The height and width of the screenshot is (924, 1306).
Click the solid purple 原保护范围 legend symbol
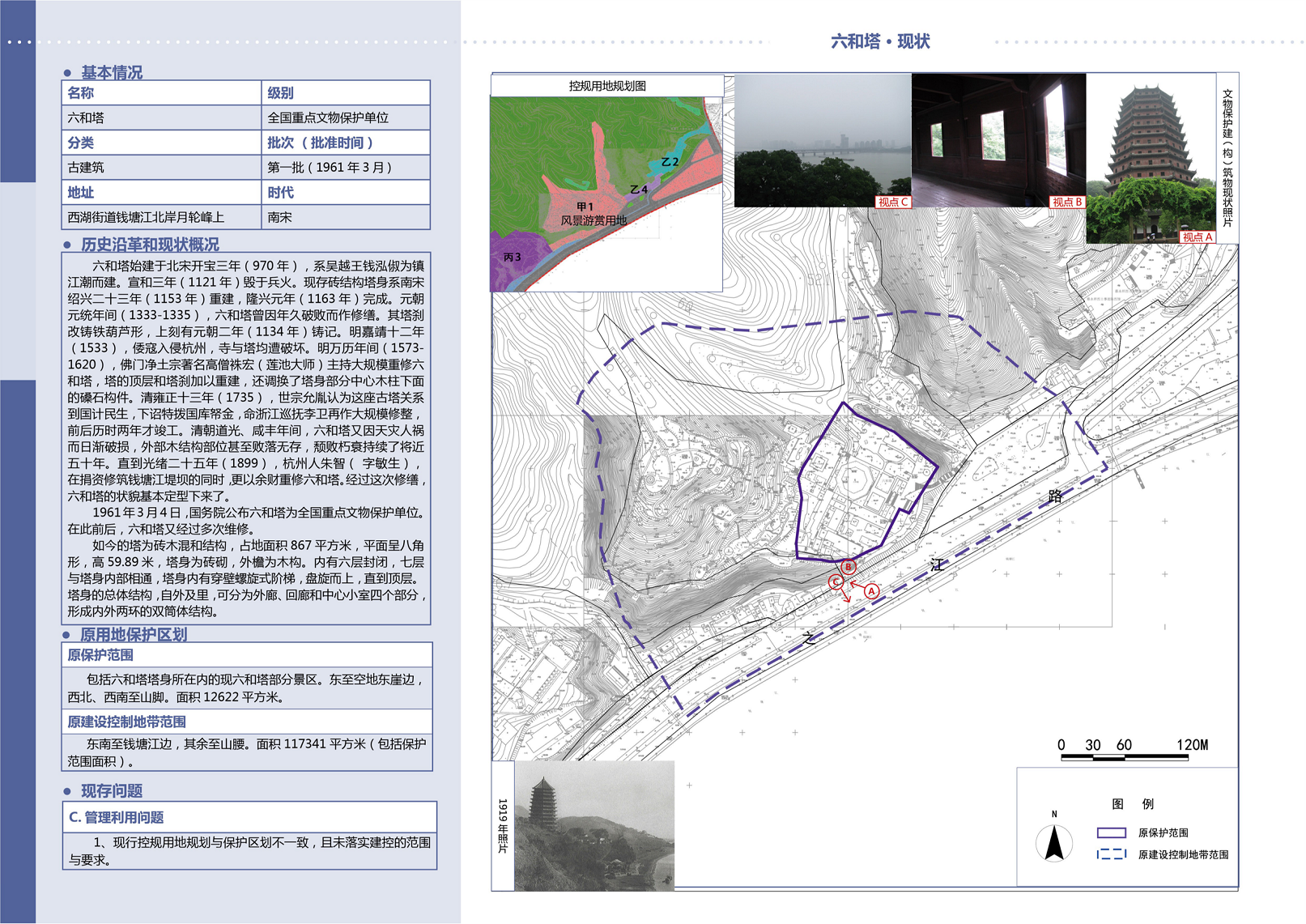[x=1111, y=832]
